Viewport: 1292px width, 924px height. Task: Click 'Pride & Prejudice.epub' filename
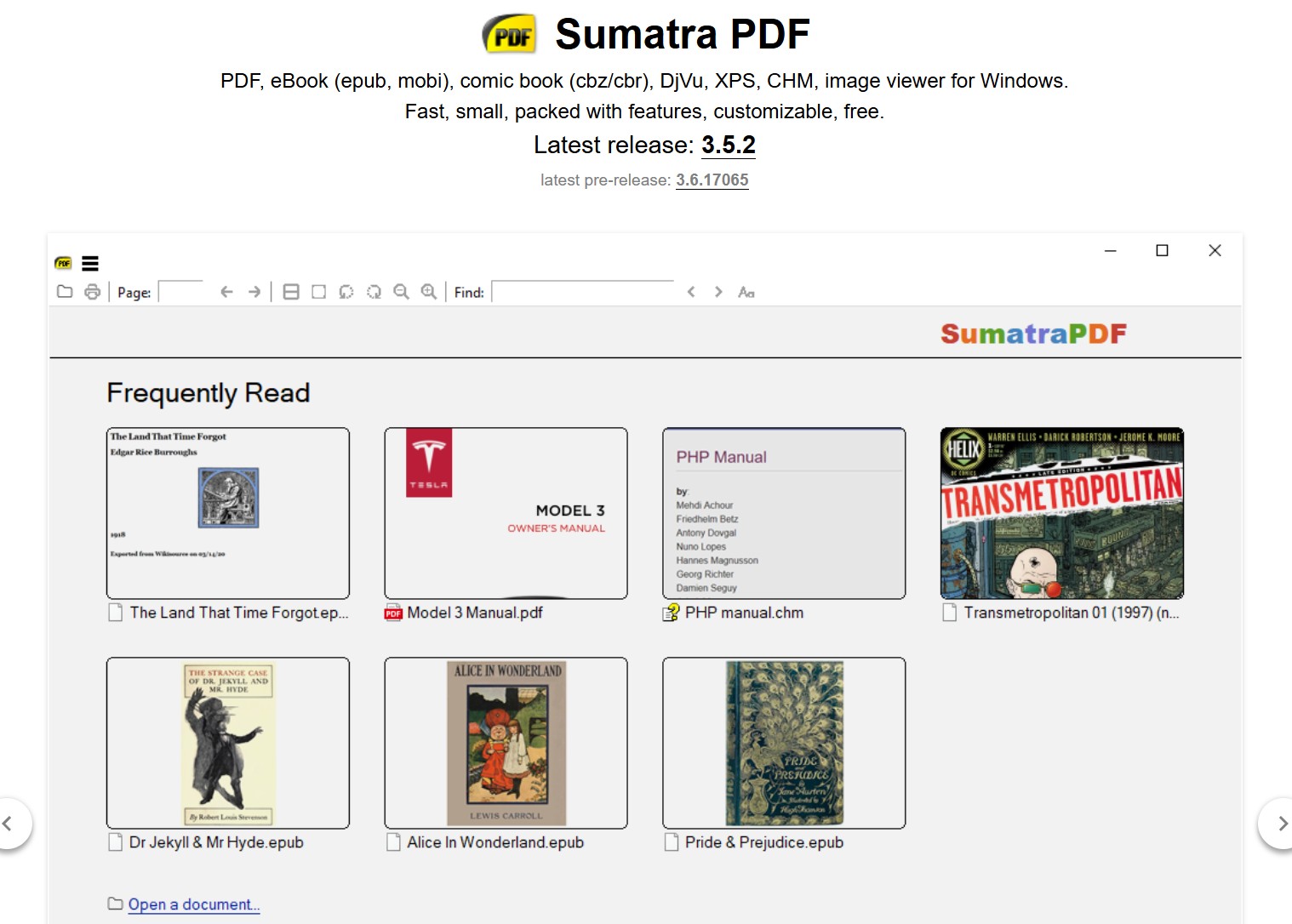(x=764, y=842)
